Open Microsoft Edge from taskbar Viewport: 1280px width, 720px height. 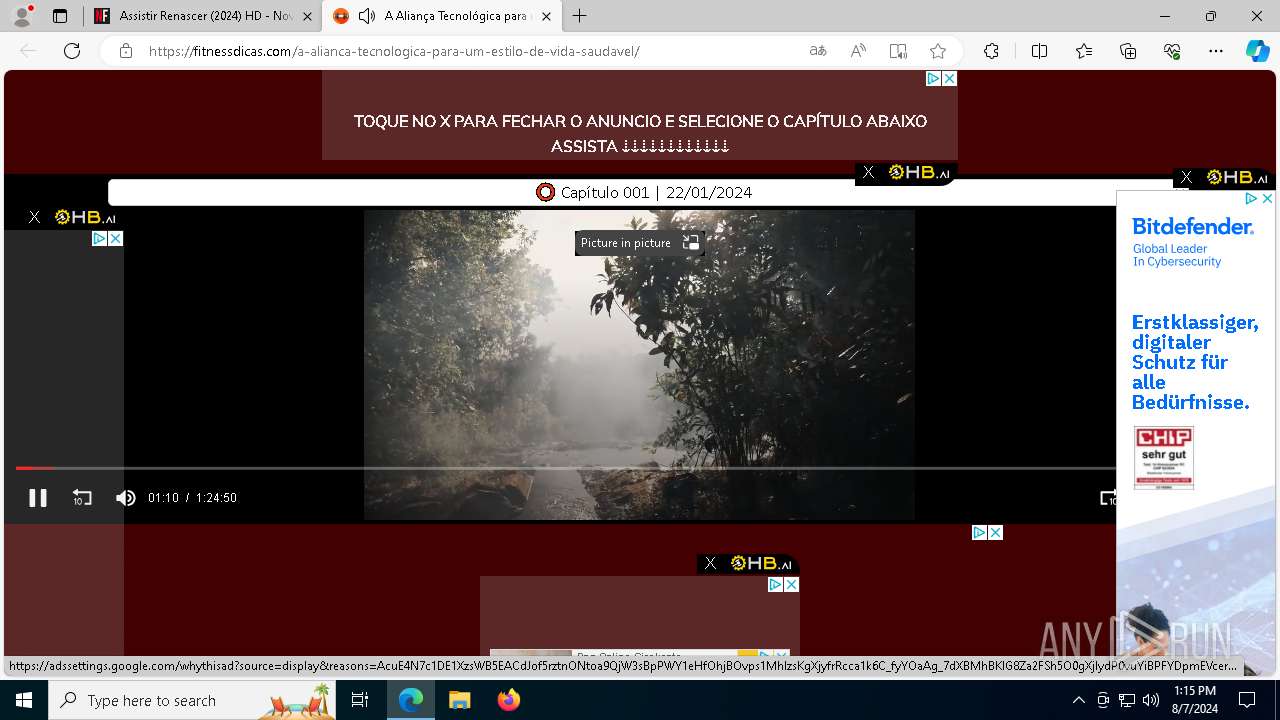point(411,700)
